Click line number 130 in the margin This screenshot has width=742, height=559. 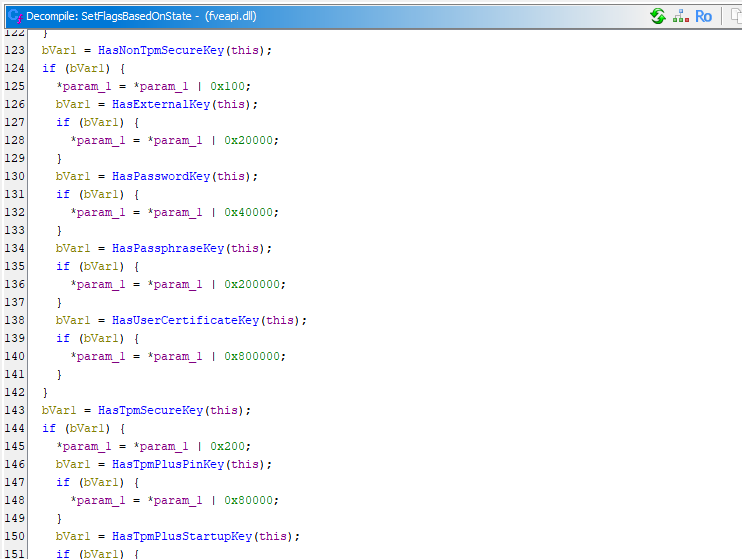click(14, 176)
